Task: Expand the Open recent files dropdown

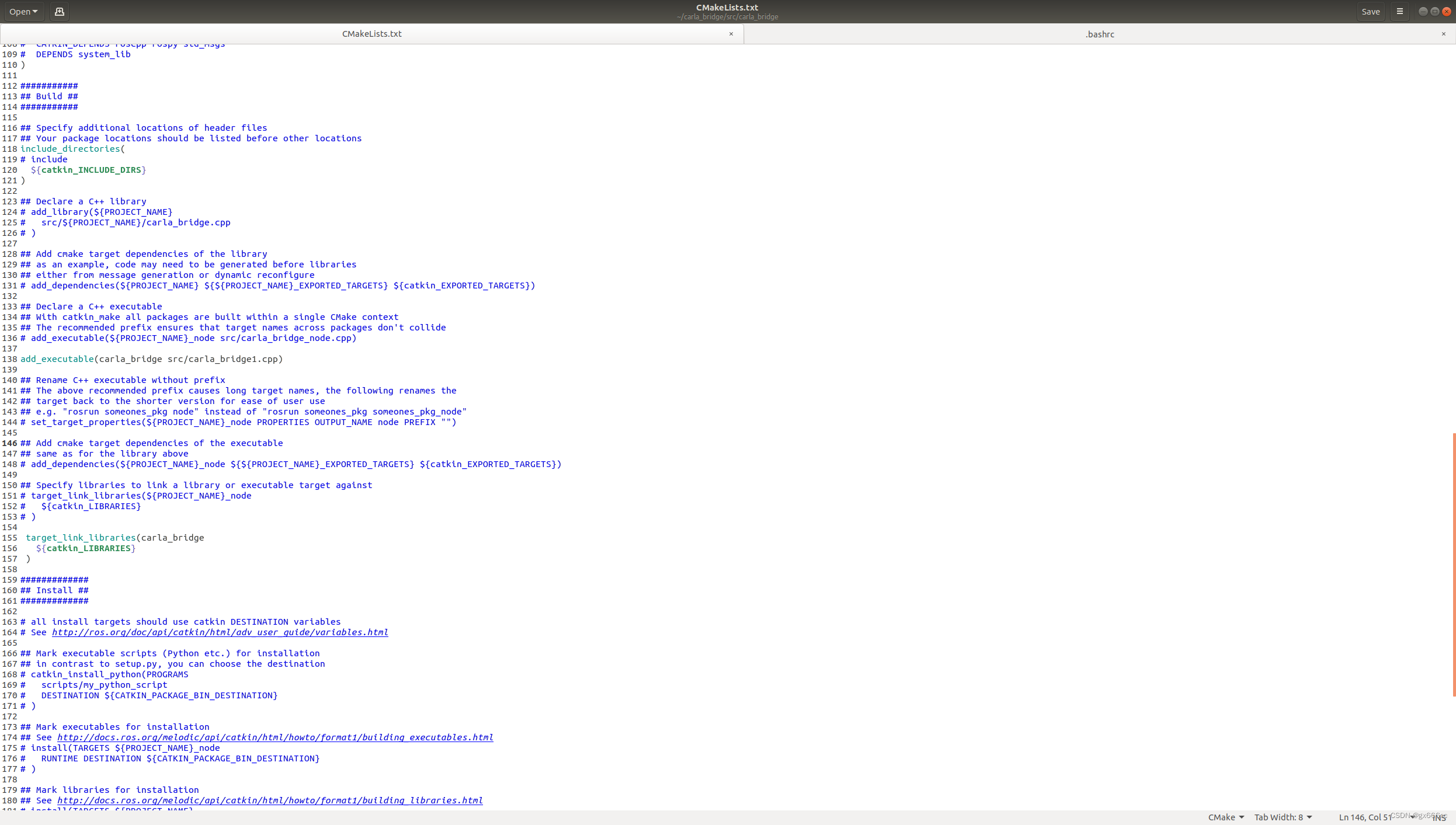Action: [x=23, y=12]
